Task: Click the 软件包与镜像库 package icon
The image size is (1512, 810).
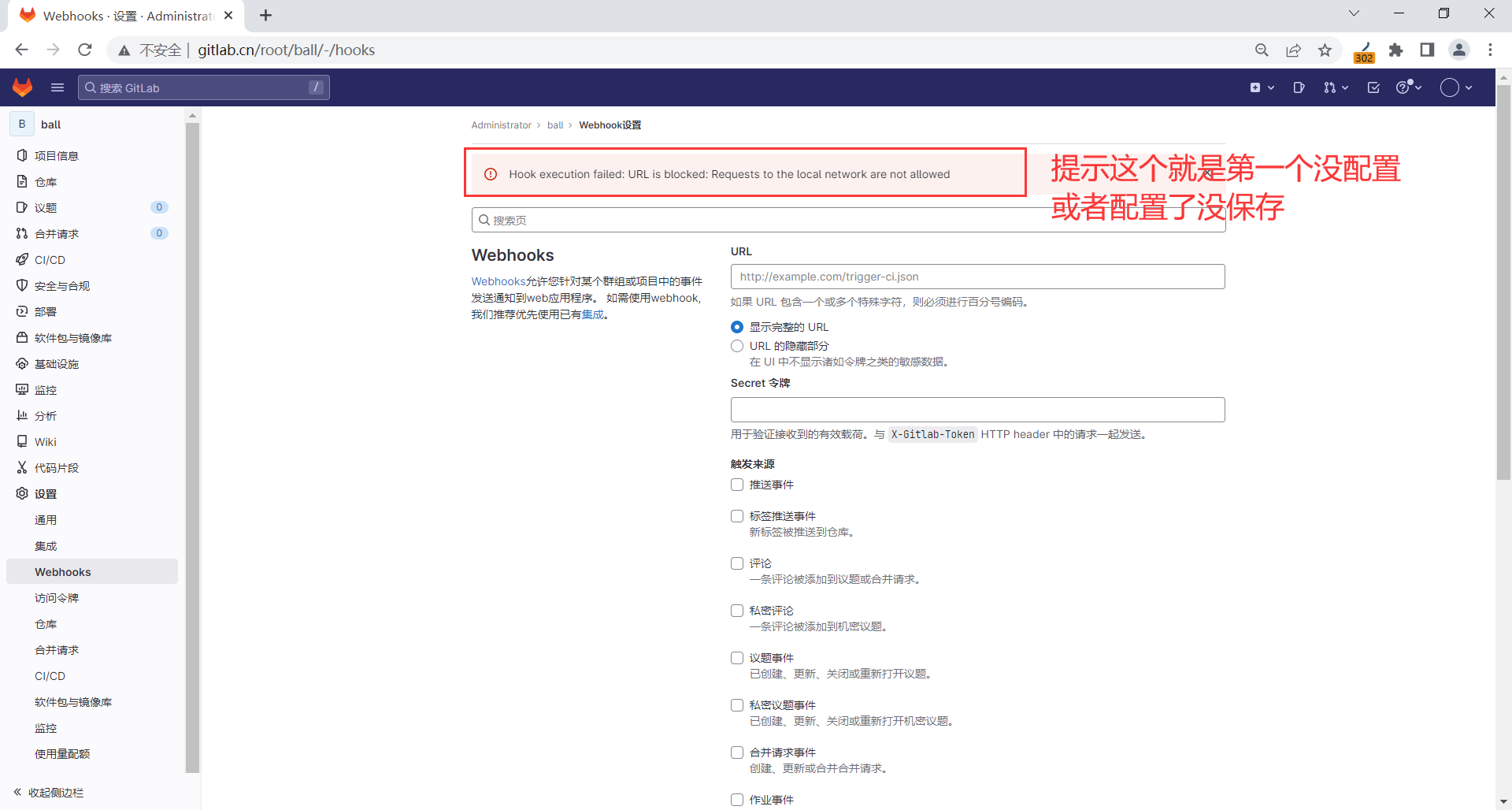Action: click(22, 337)
